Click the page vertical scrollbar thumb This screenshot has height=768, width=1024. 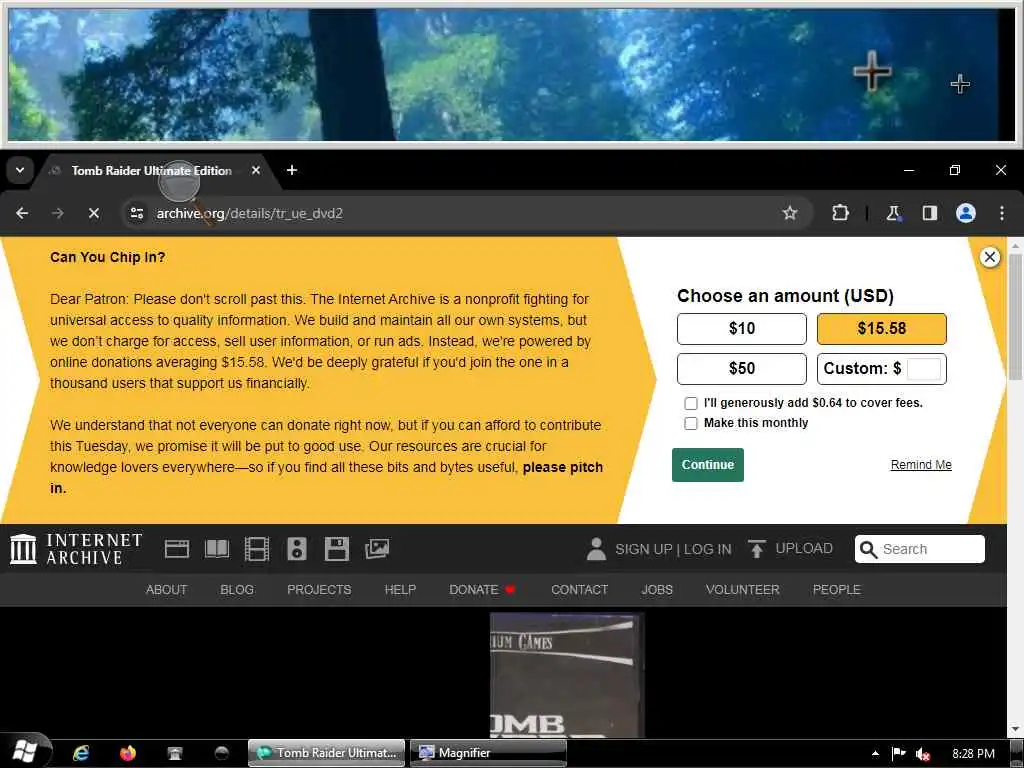pyautogui.click(x=1015, y=317)
